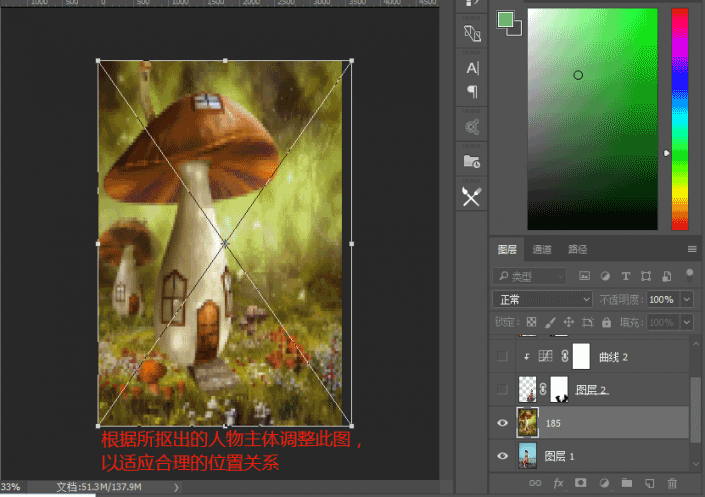This screenshot has width=705, height=497.
Task: Filter layers by type (T) kind
Action: [625, 276]
